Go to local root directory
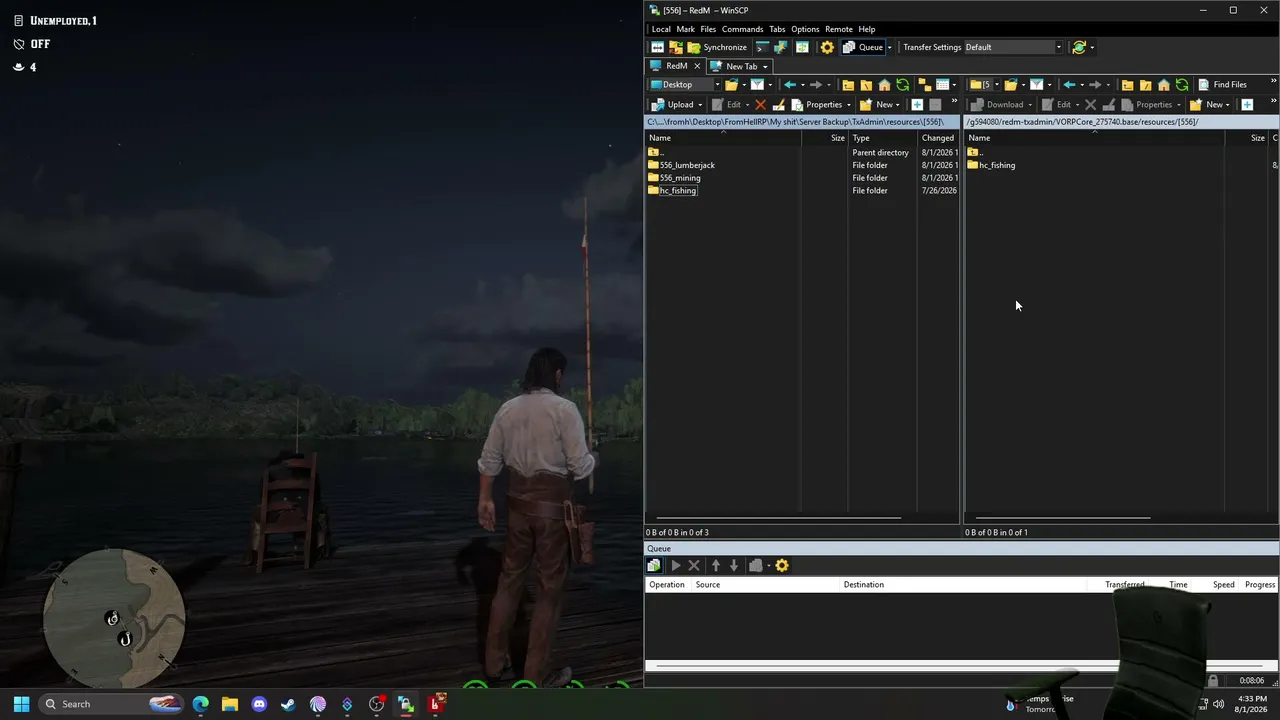This screenshot has width=1280, height=720. 866,85
